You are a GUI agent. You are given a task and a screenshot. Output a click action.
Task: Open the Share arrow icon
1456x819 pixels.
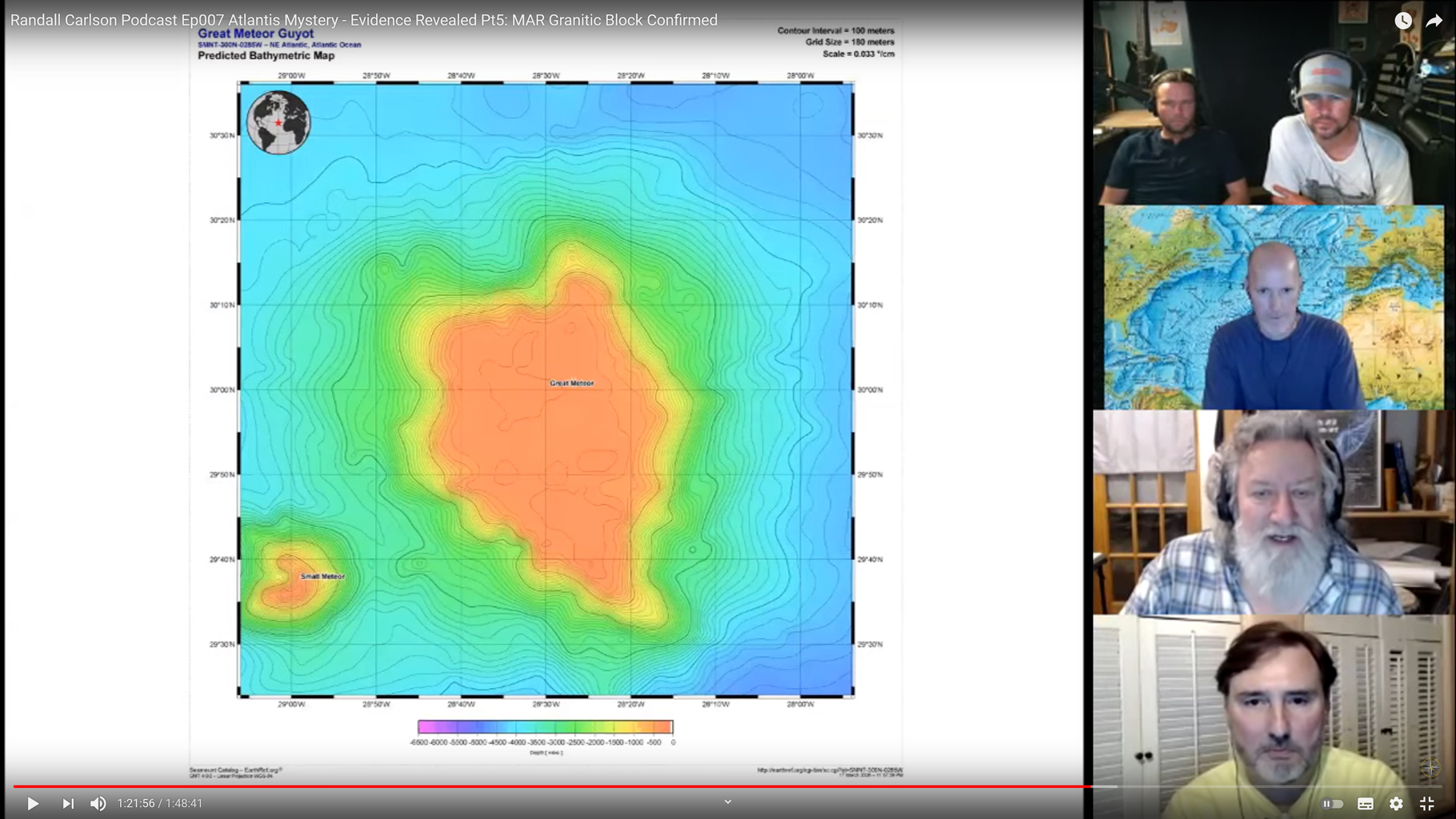[1434, 21]
